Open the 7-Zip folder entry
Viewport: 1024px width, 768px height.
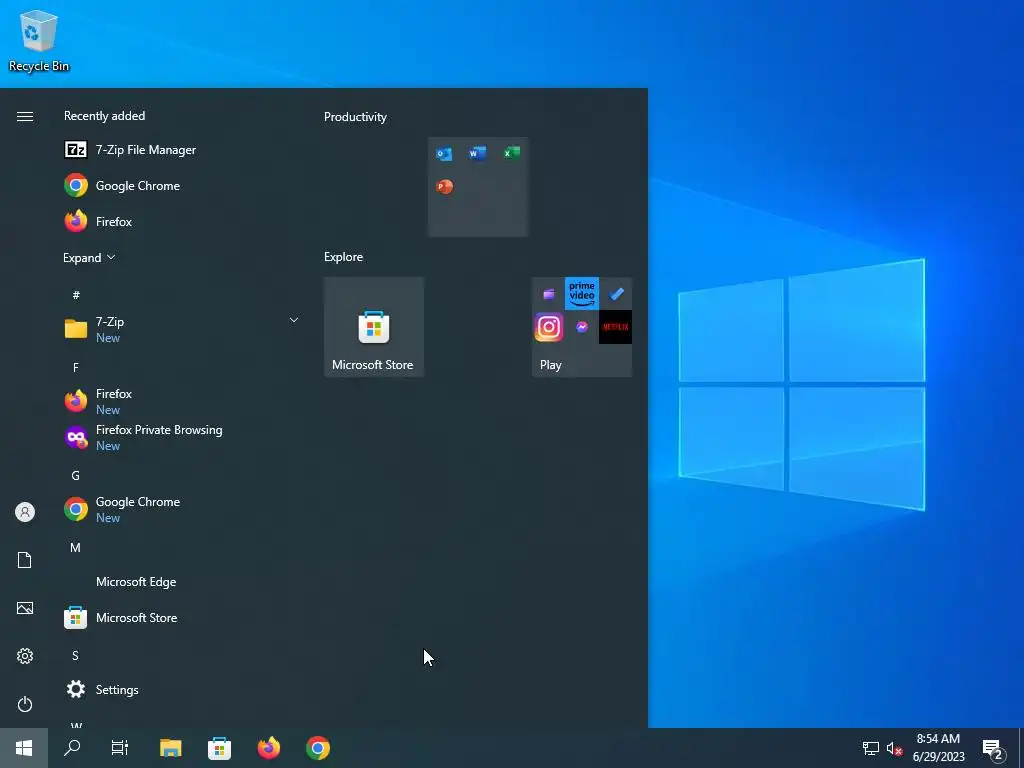180,329
